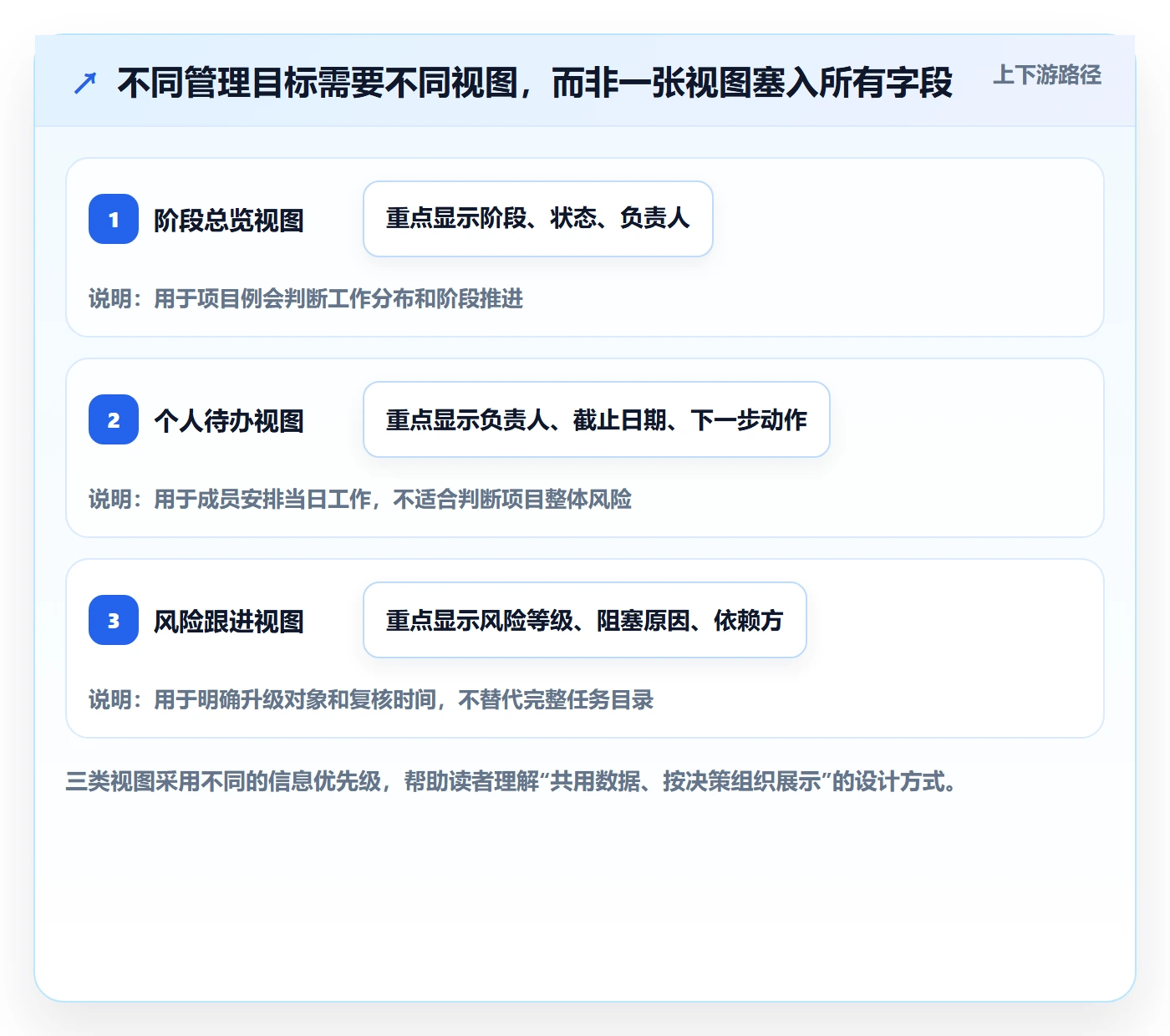Viewport: 1170px width, 1036px height.
Task: Click the blue number 2 badge
Action: [114, 419]
